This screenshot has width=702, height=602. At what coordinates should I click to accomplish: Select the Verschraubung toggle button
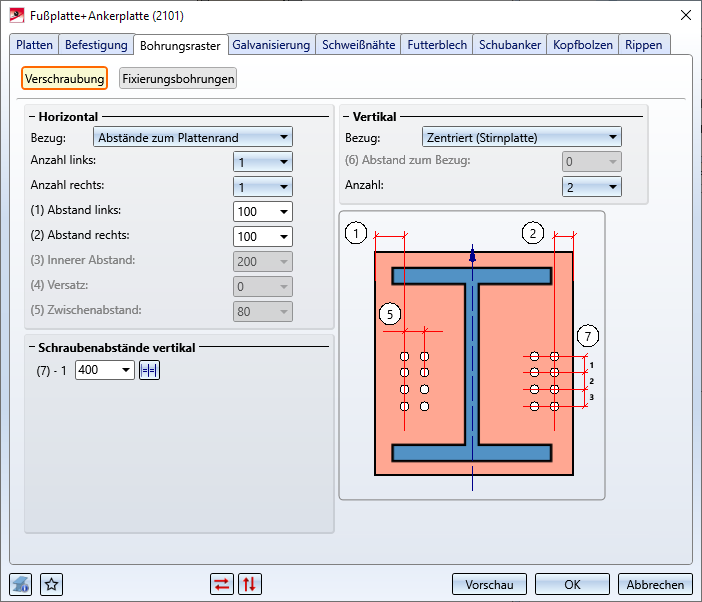point(64,78)
